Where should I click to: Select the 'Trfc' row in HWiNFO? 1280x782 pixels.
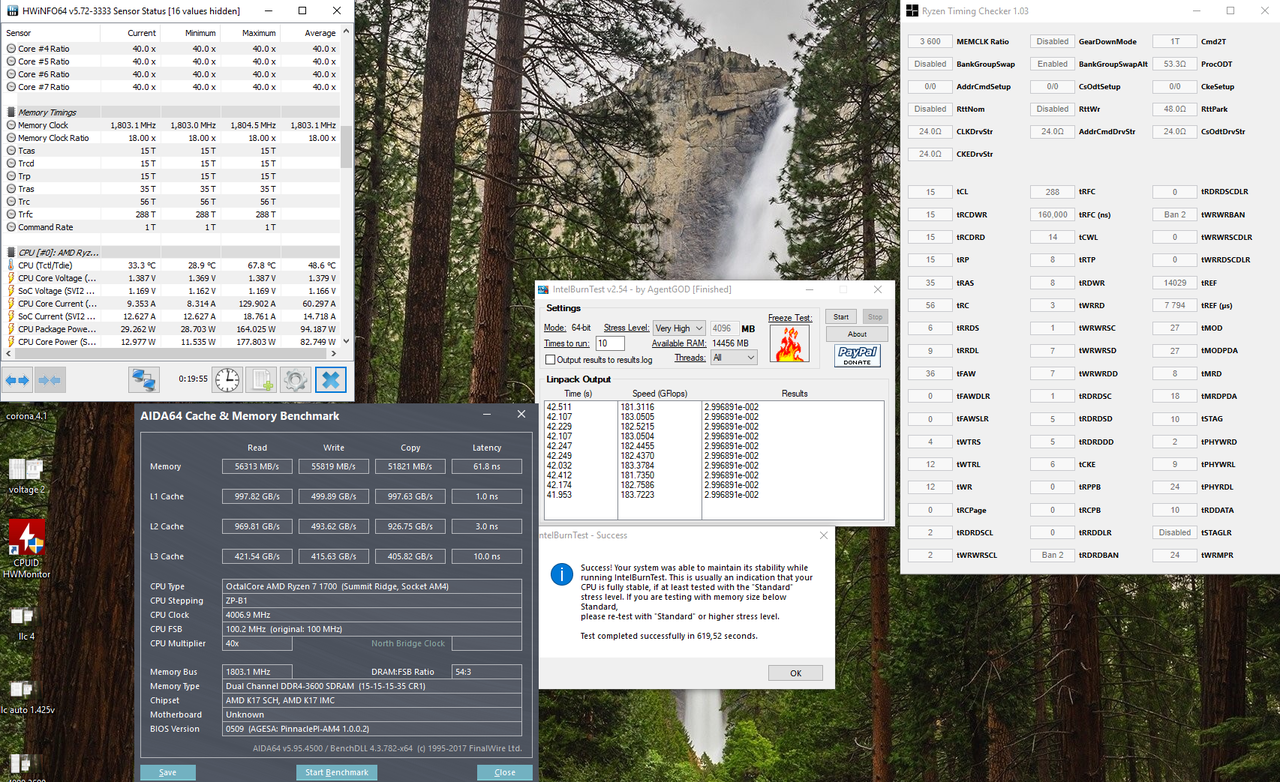pos(171,214)
